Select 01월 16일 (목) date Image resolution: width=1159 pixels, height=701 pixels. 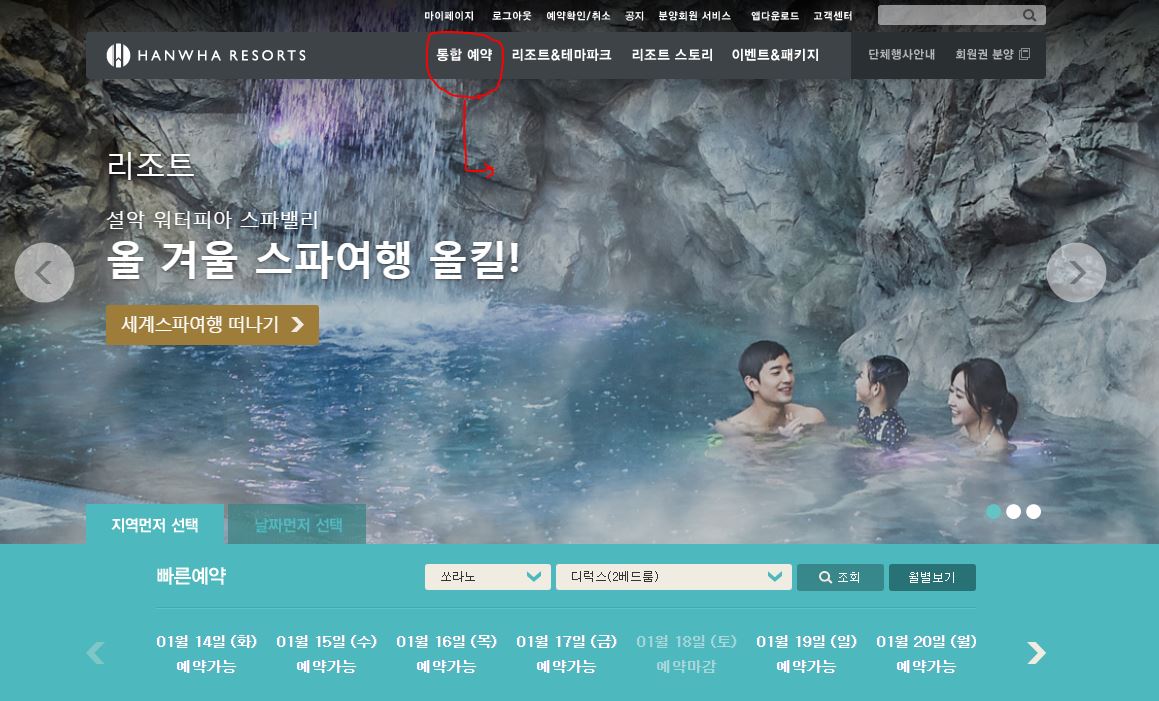pos(446,654)
